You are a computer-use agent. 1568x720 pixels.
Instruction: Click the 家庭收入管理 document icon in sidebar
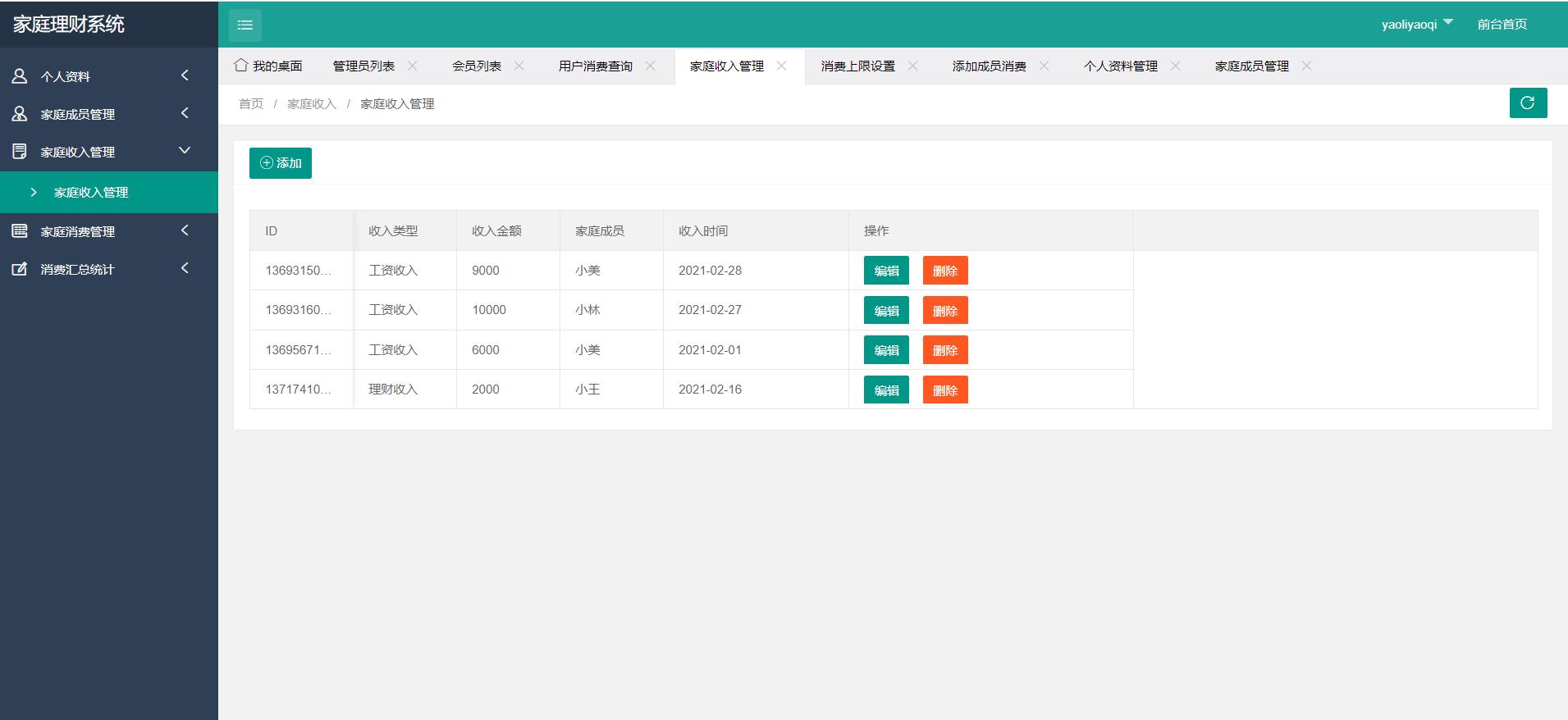pyautogui.click(x=20, y=152)
